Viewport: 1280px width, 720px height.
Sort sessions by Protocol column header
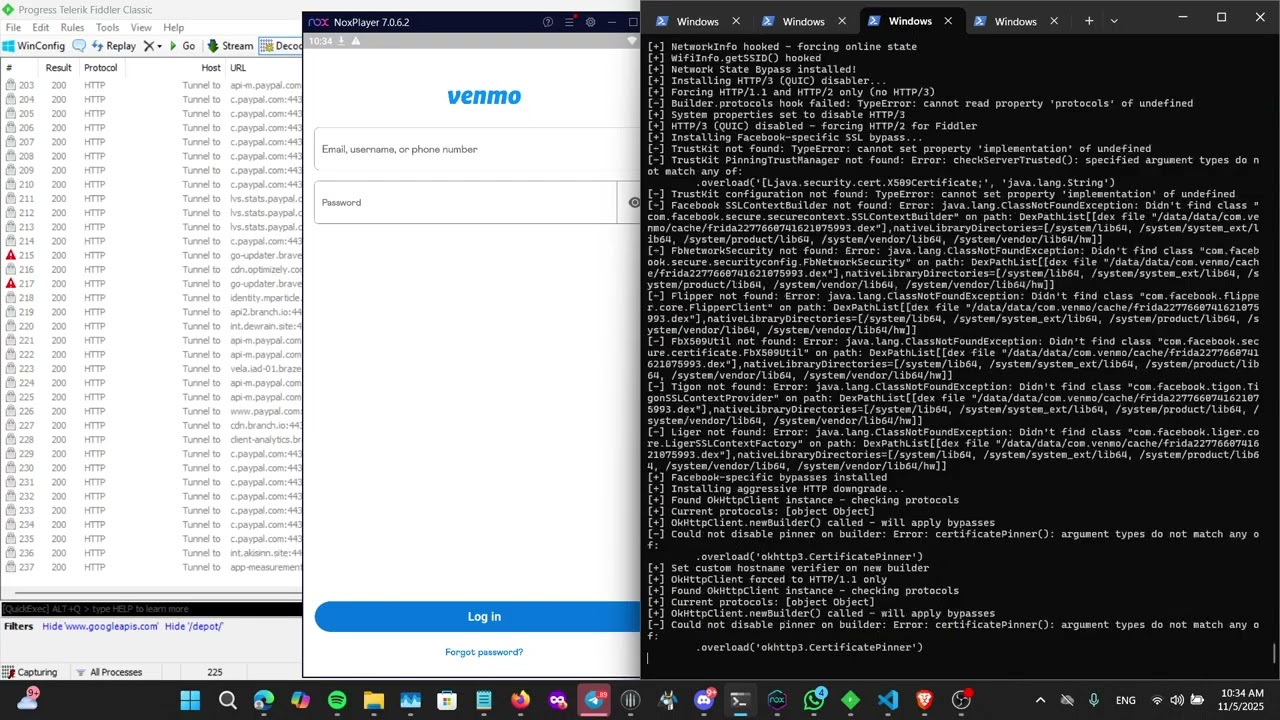pos(100,68)
